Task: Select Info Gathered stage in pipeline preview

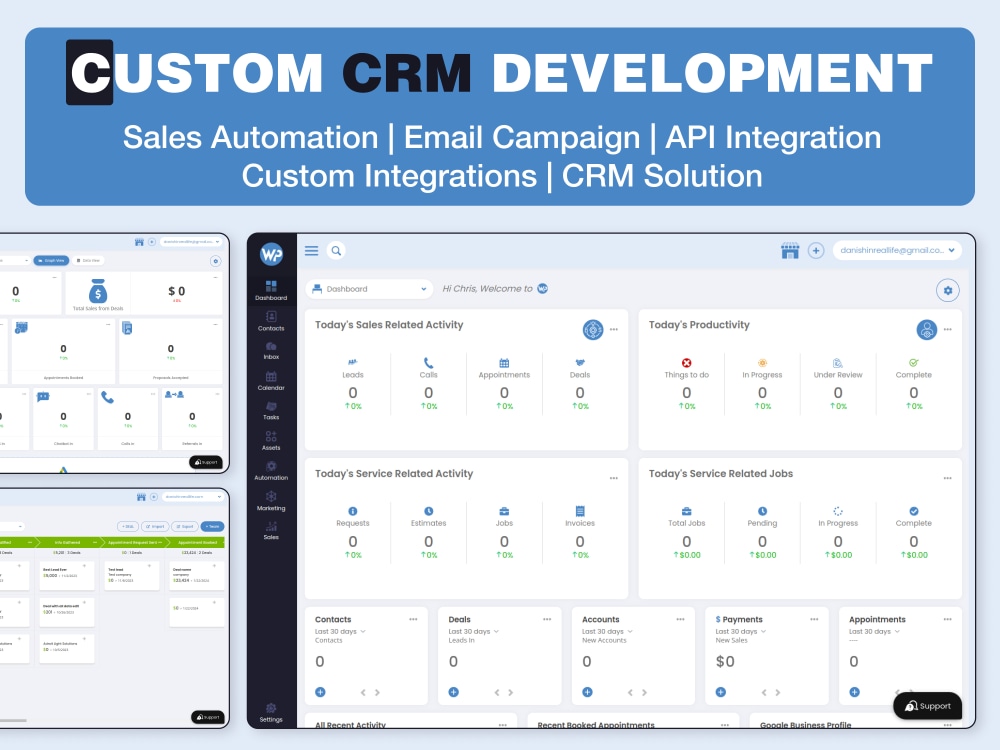Action: pos(68,542)
